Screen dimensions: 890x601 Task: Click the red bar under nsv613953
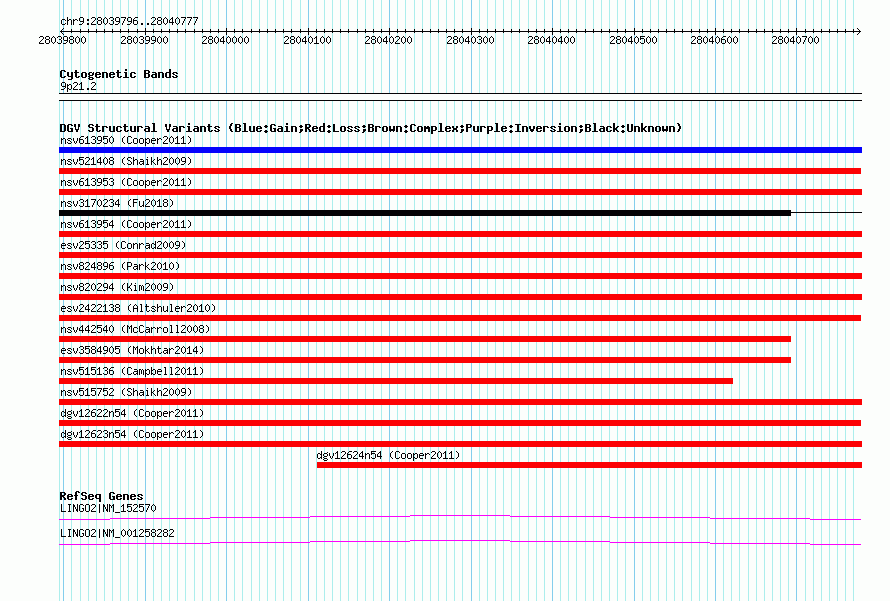pyautogui.click(x=460, y=192)
